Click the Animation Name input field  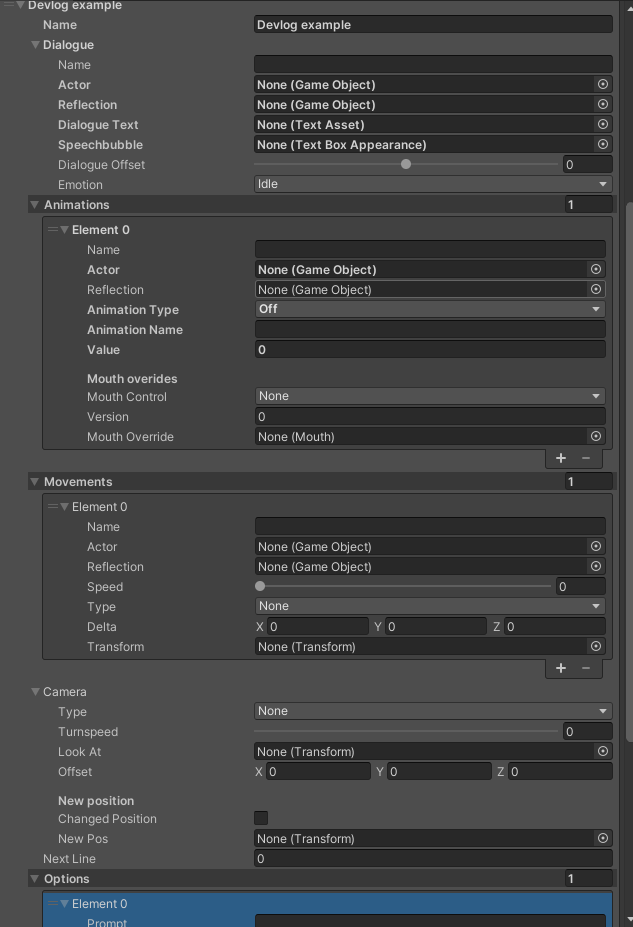click(430, 329)
